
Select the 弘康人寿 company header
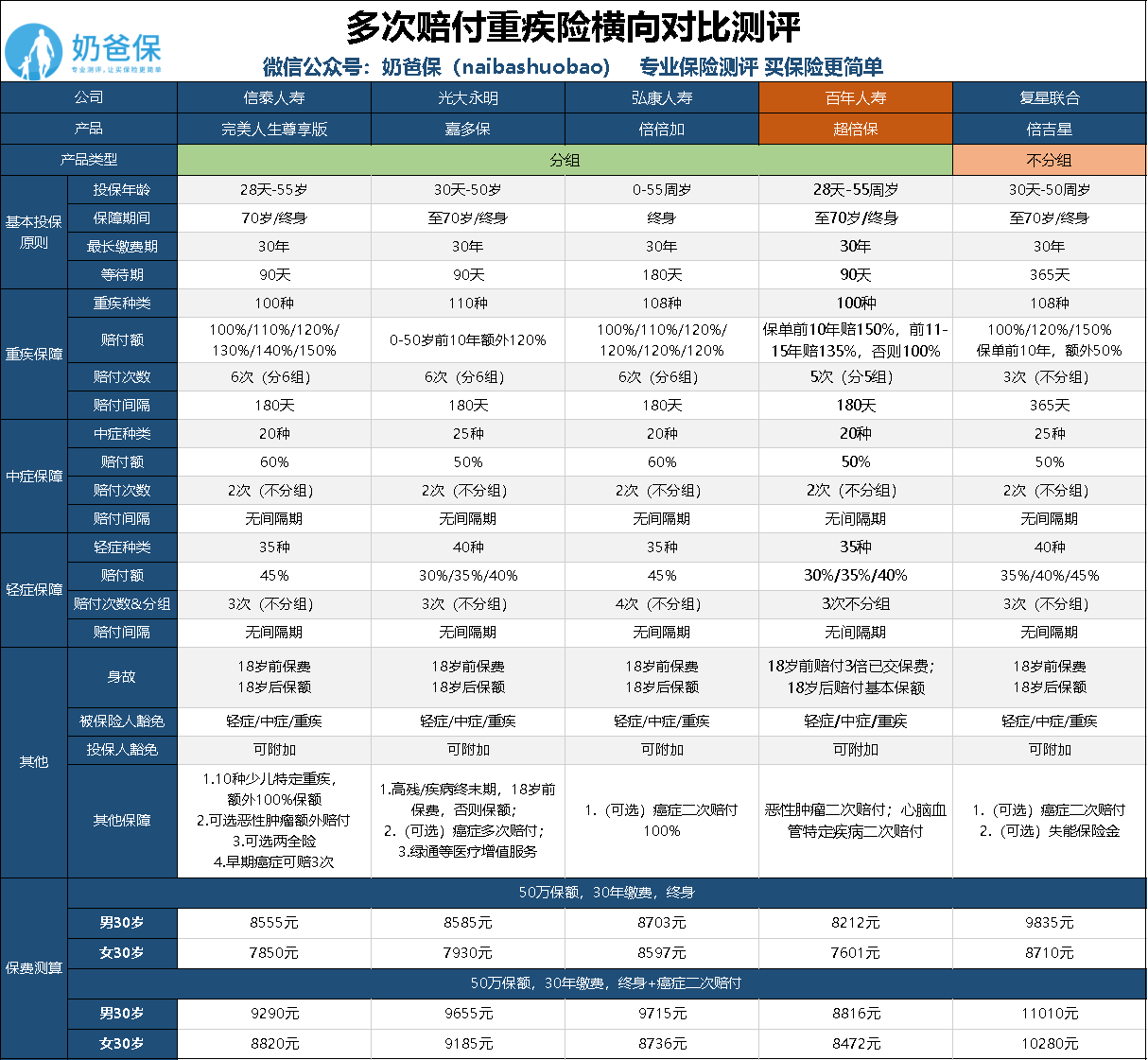click(662, 98)
